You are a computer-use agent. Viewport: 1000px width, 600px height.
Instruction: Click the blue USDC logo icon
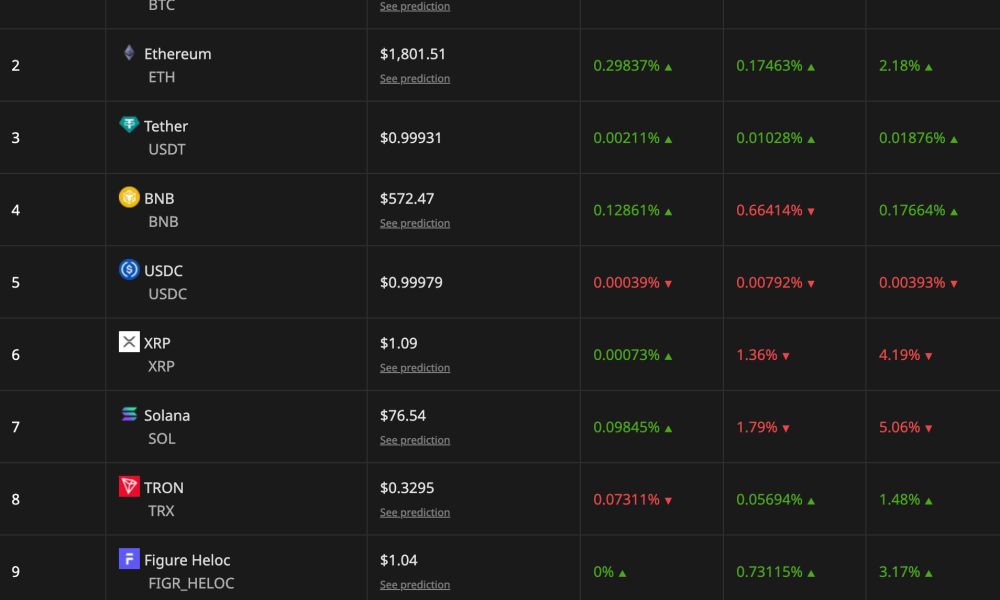[129, 269]
